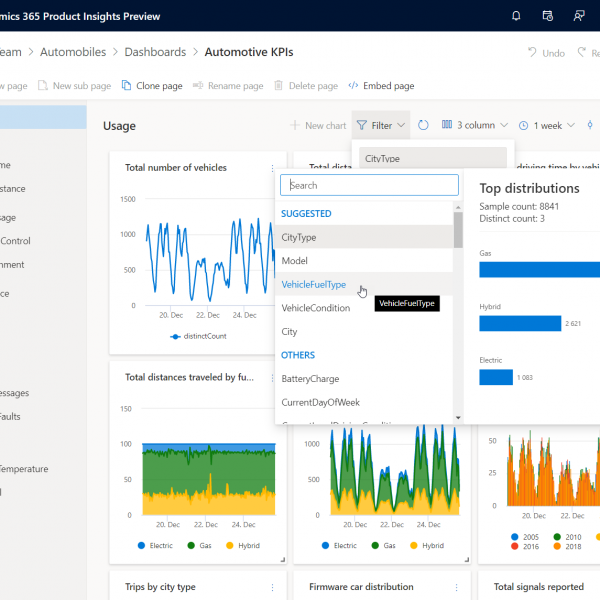Open options menu for Firmware car distribution
This screenshot has height=600, width=600.
456,587
